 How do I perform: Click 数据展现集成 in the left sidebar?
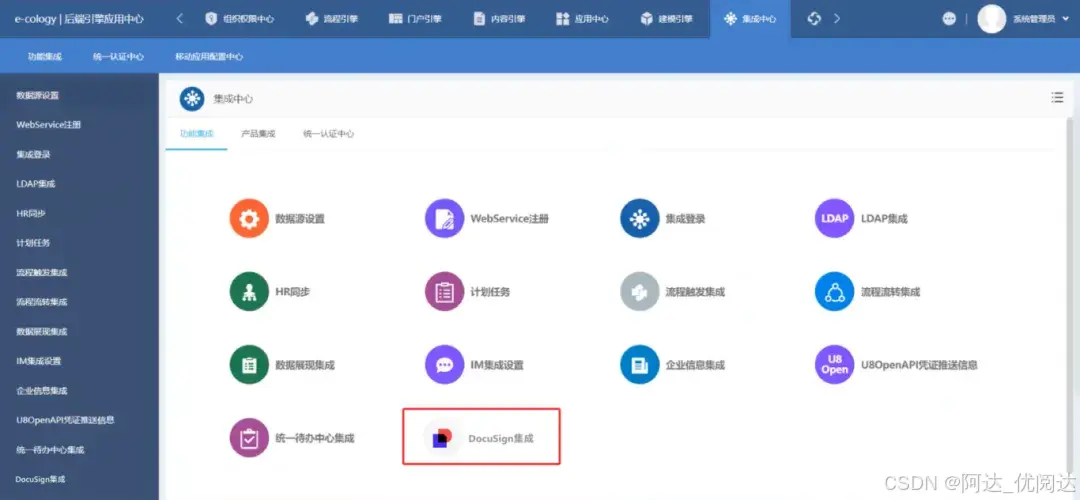tap(41, 331)
